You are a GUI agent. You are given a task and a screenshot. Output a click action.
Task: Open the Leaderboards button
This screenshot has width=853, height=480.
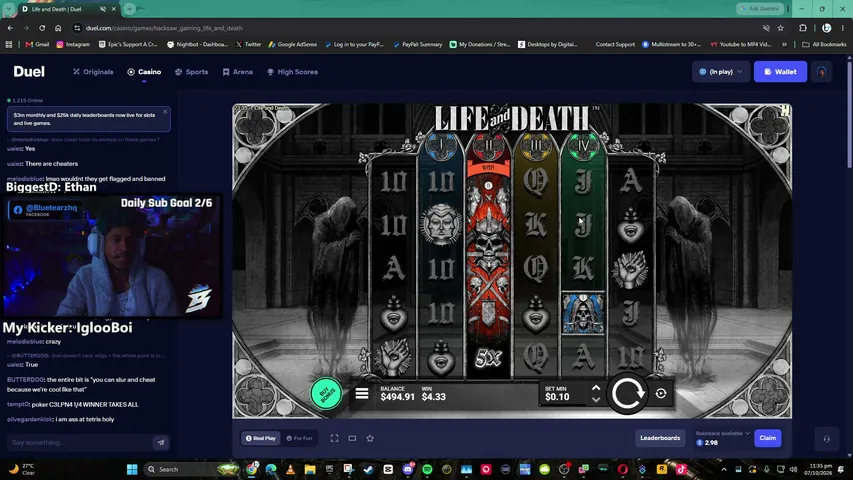[x=660, y=438]
